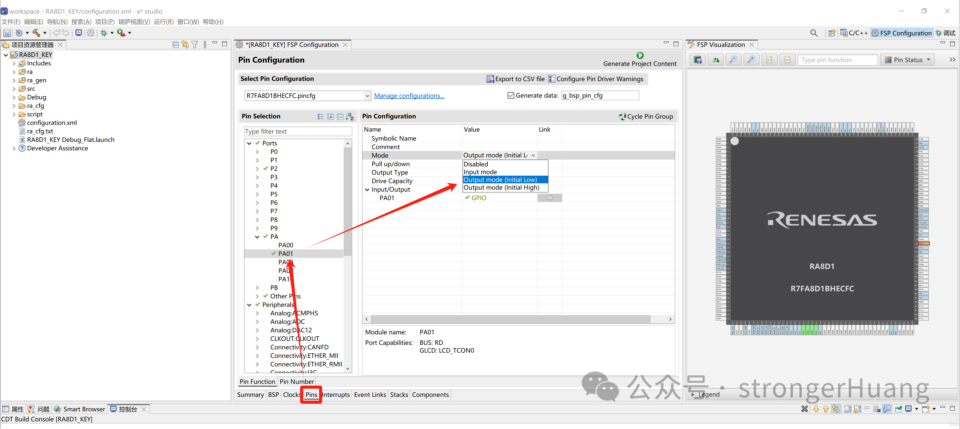Image resolution: width=960 pixels, height=429 pixels.
Task: Switch to the Stacks tab
Action: pyautogui.click(x=399, y=395)
